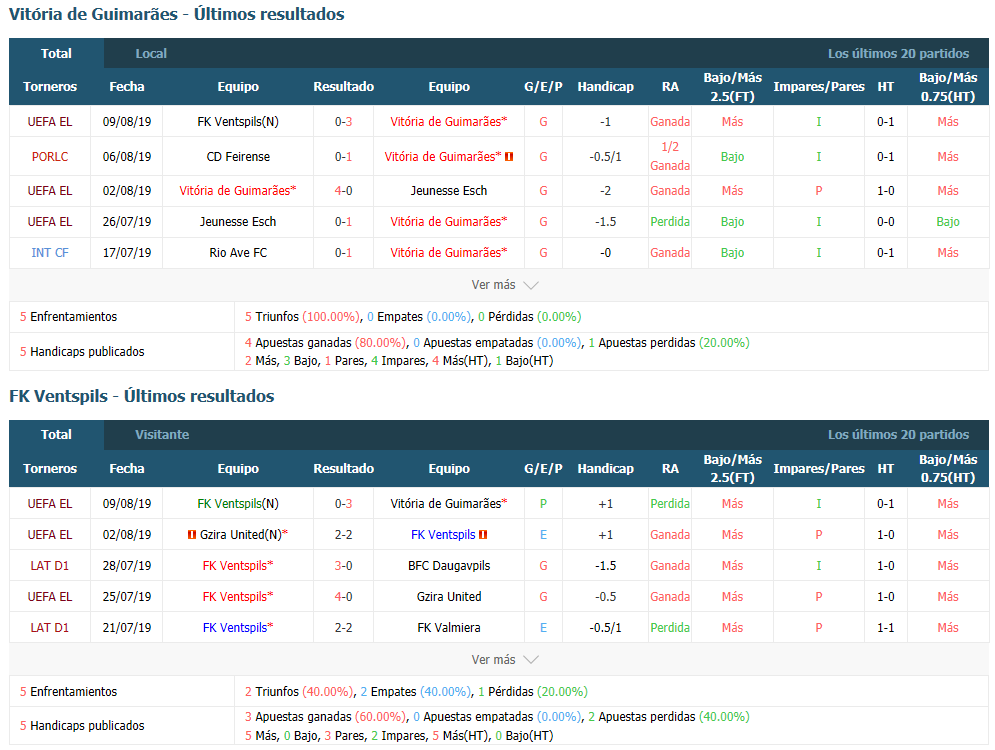Viewport: 995px width, 750px height.
Task: Click the 4-0 result against Jeunesse Esch
Action: [x=343, y=190]
